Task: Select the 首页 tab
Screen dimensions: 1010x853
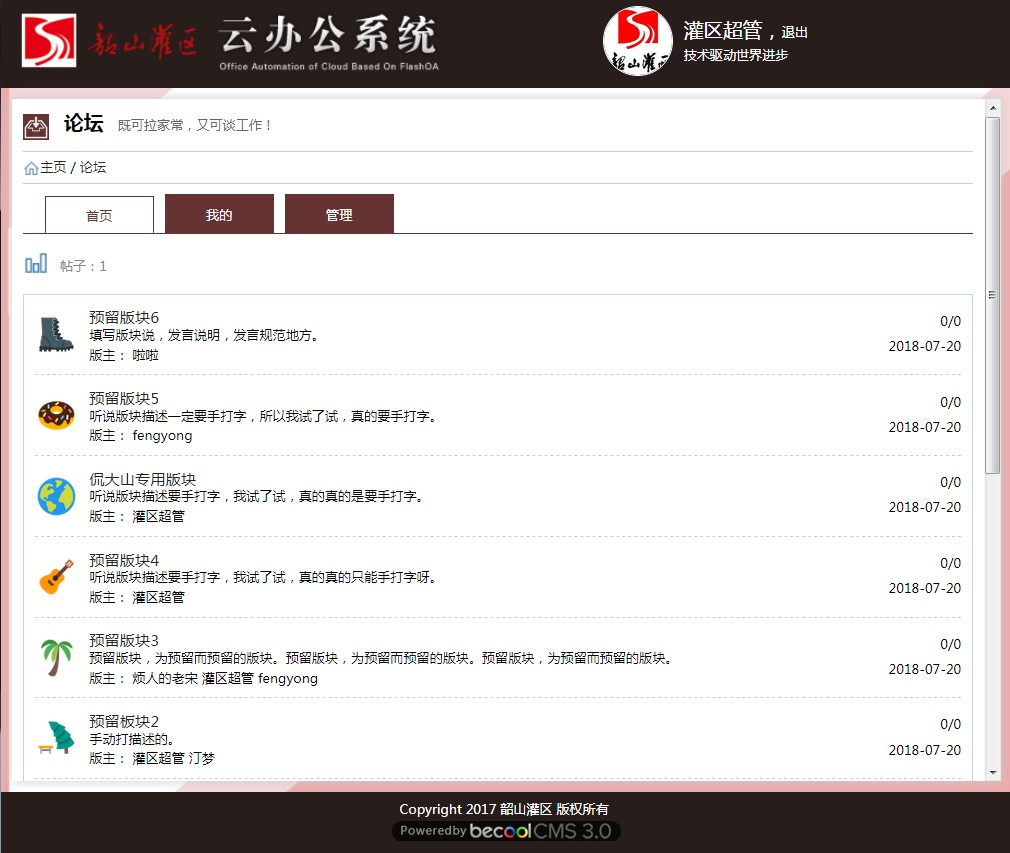Action: tap(99, 215)
